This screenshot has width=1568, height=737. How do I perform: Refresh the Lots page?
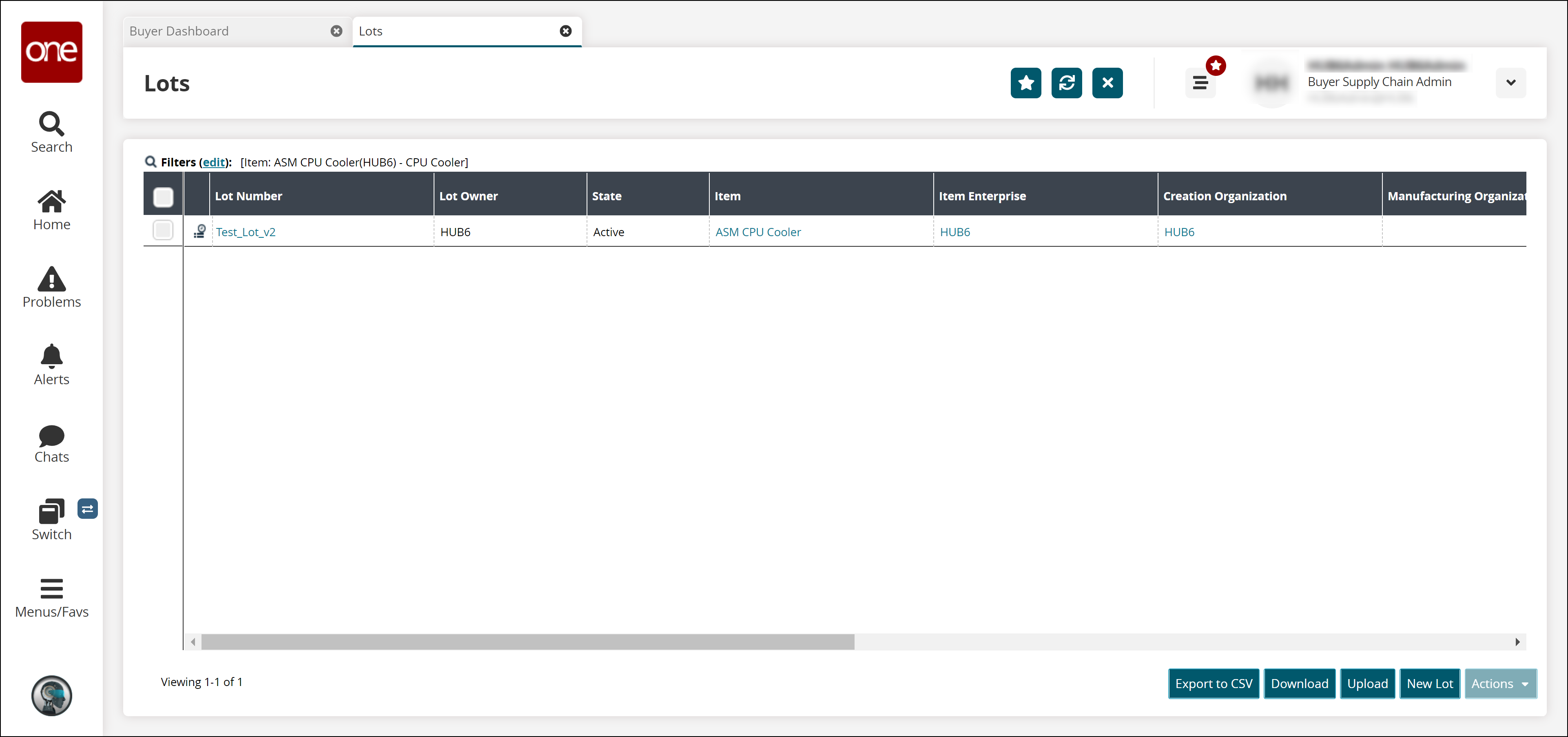1066,83
